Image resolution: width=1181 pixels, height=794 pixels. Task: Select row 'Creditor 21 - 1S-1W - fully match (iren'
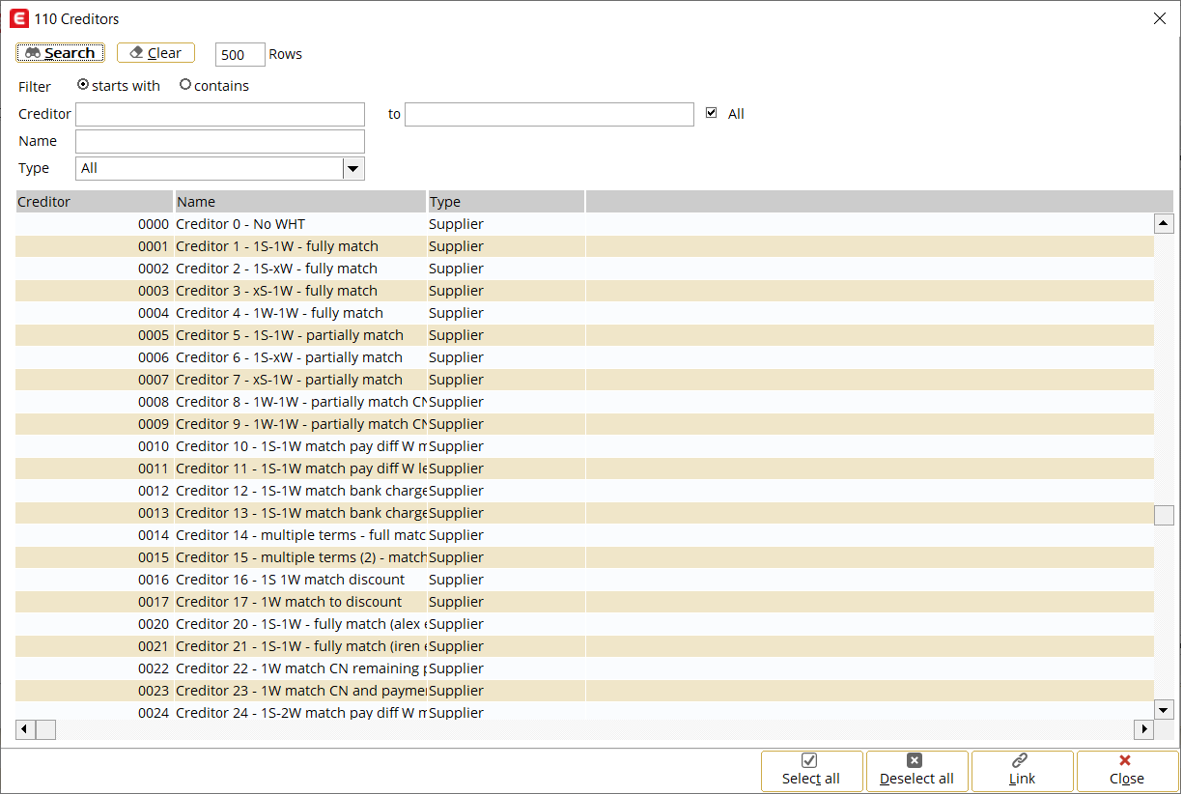coord(584,646)
